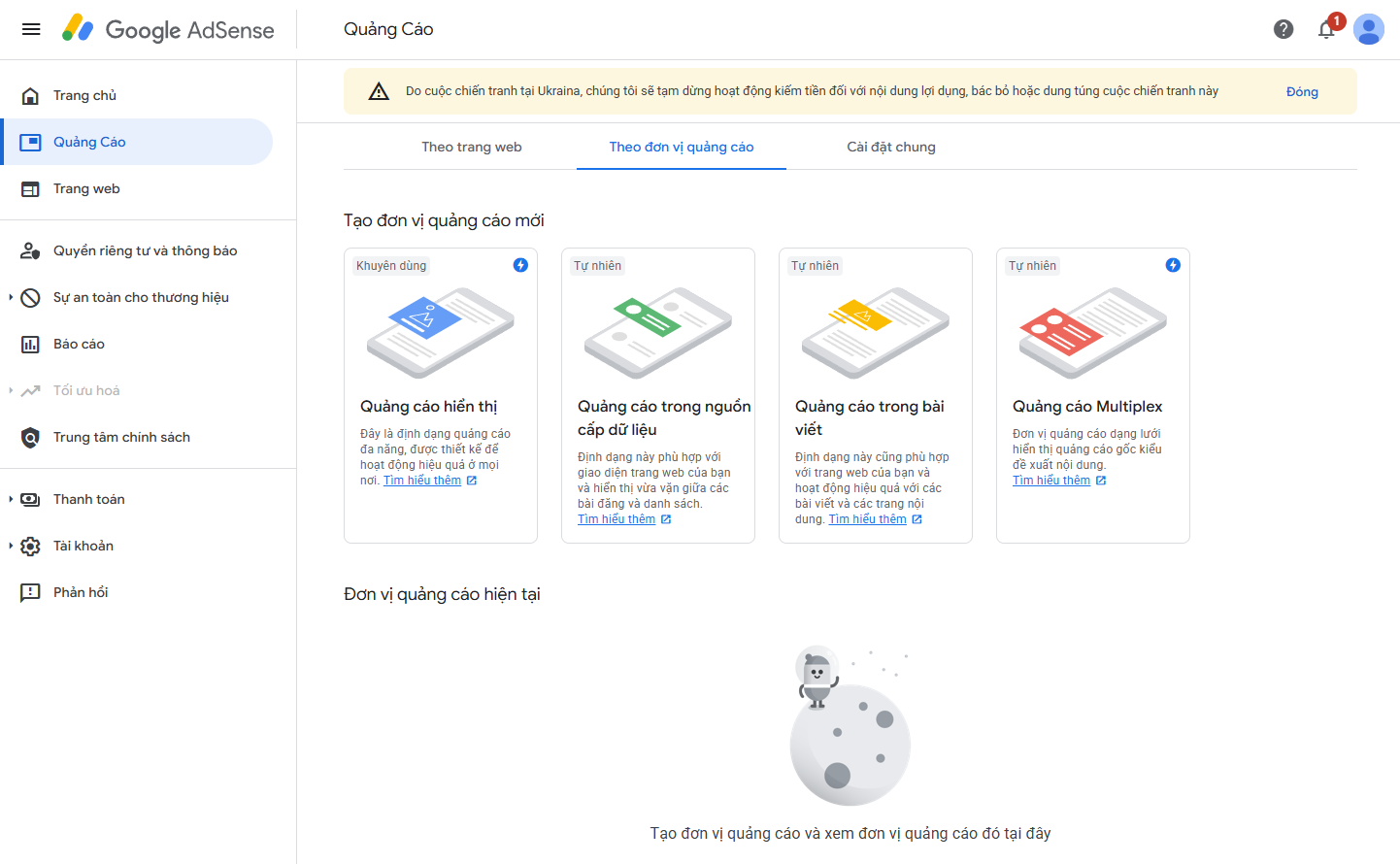Click the Google AdSense logo
The height and width of the screenshot is (864, 1400).
pos(168,29)
